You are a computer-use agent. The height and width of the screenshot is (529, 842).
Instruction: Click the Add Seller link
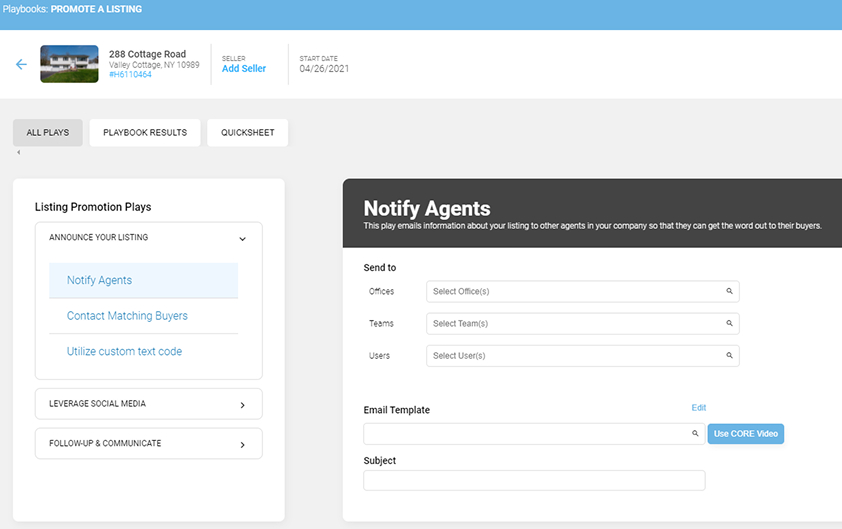(244, 69)
